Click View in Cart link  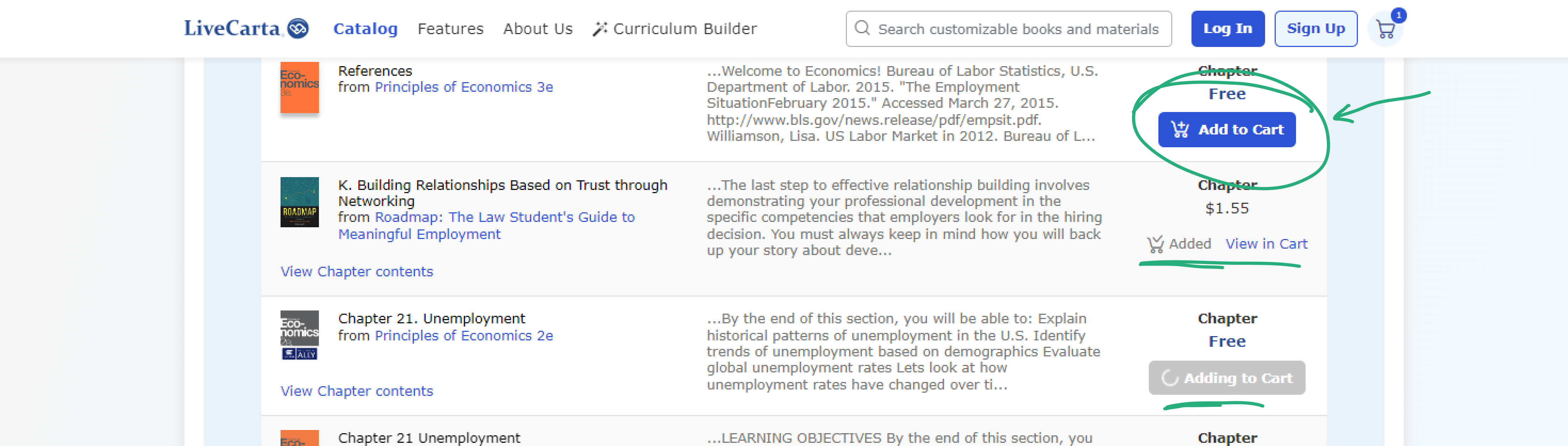pyautogui.click(x=1266, y=244)
